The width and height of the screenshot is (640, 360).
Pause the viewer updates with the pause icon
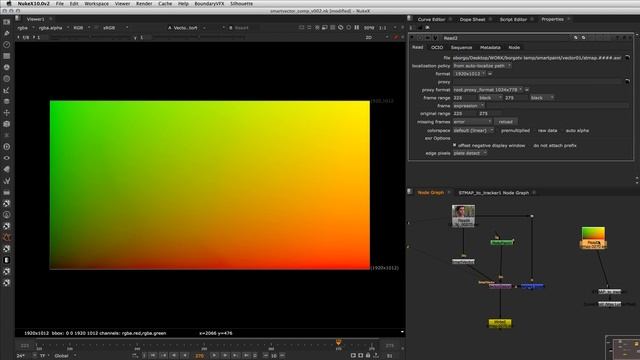(357, 28)
